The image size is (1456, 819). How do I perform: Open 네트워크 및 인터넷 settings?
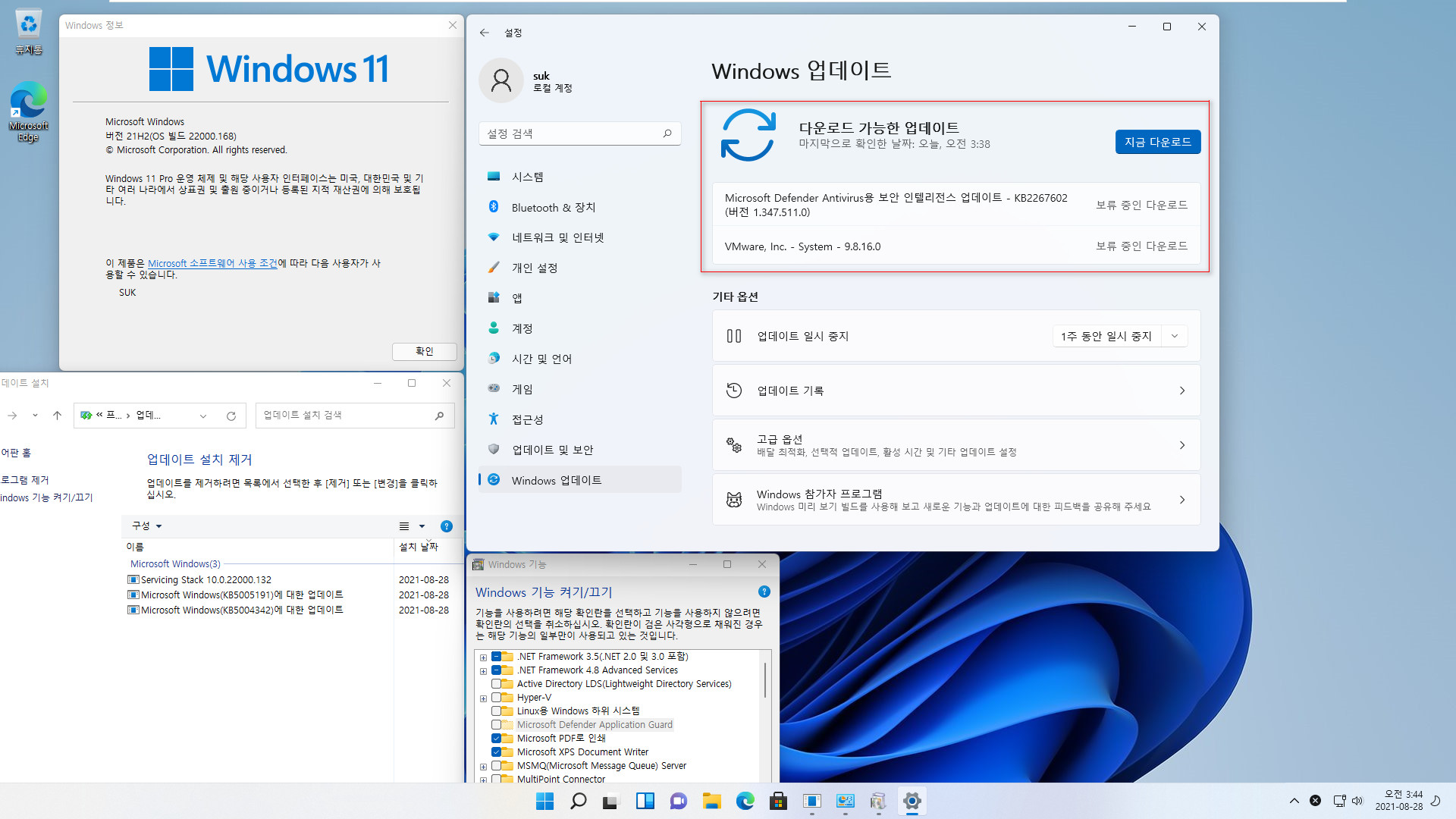(x=580, y=237)
